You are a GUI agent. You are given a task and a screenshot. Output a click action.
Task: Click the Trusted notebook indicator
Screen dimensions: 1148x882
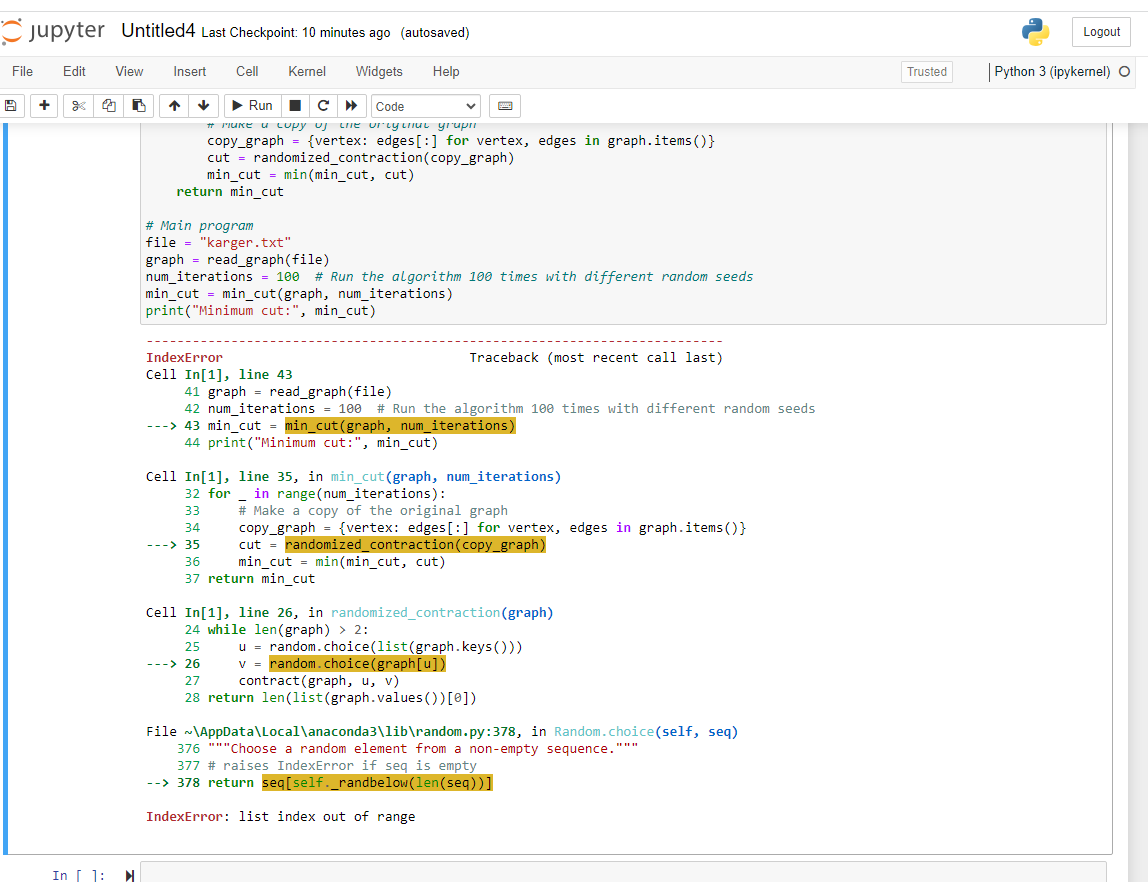point(926,72)
